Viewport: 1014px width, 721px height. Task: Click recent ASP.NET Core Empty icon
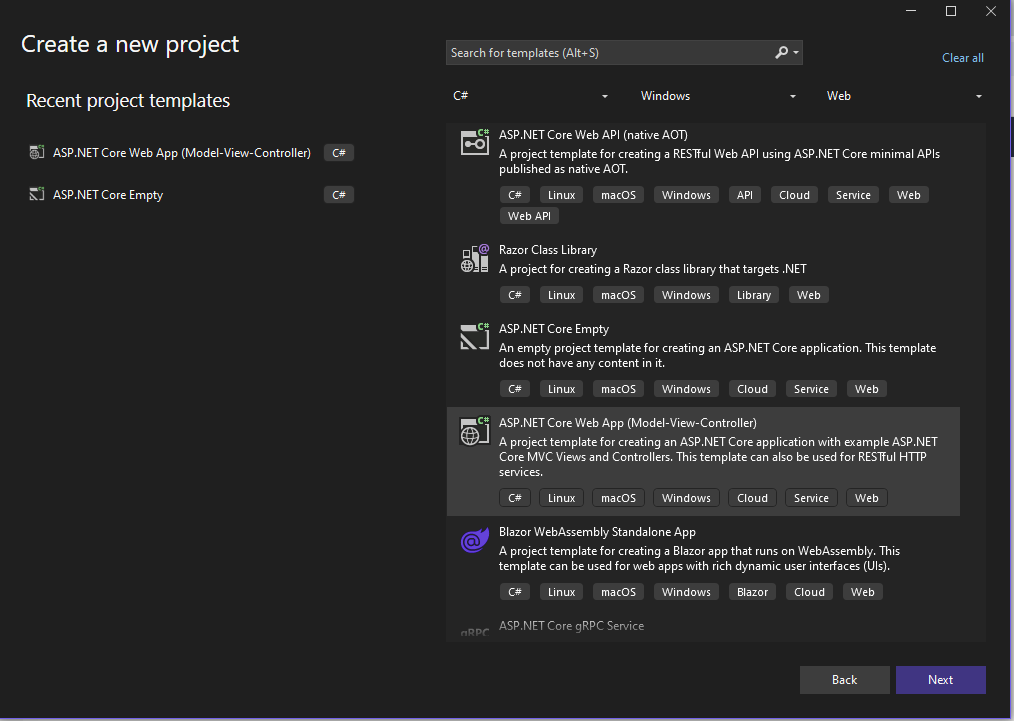tap(37, 195)
